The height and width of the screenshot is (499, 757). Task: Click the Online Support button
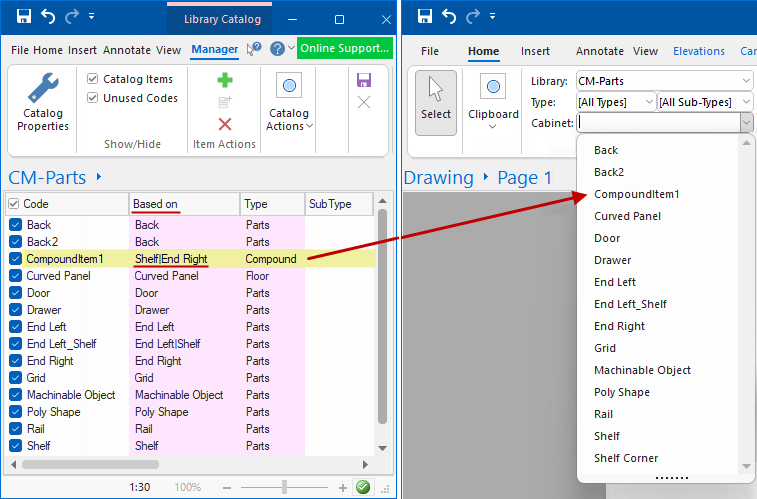[344, 48]
